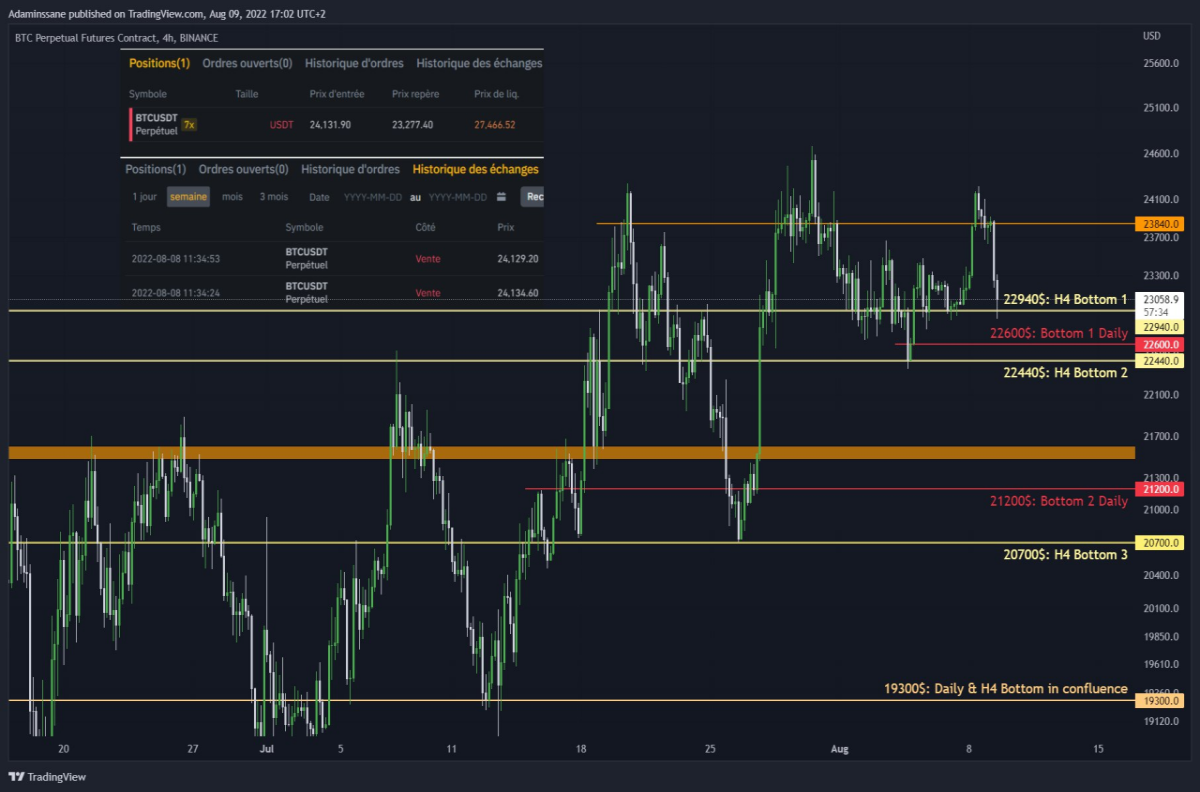Open the highlighted 'Historique des échanges' tab
This screenshot has width=1200, height=792.
pos(475,169)
